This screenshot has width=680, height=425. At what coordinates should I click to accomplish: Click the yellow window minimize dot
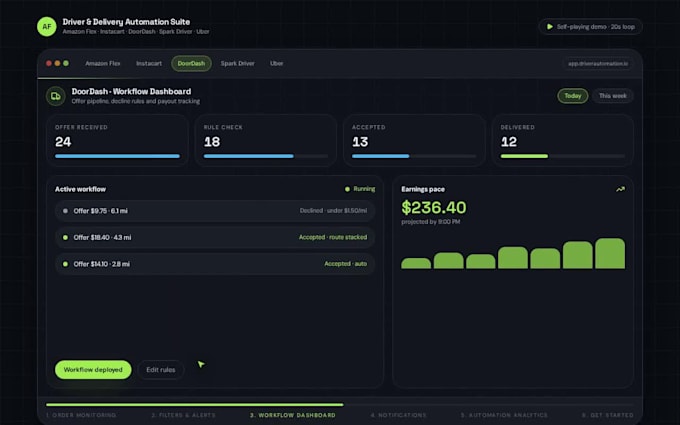57,63
